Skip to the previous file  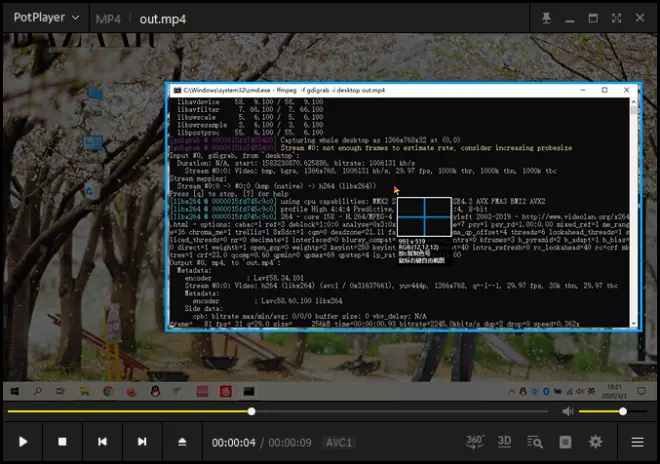click(x=102, y=442)
